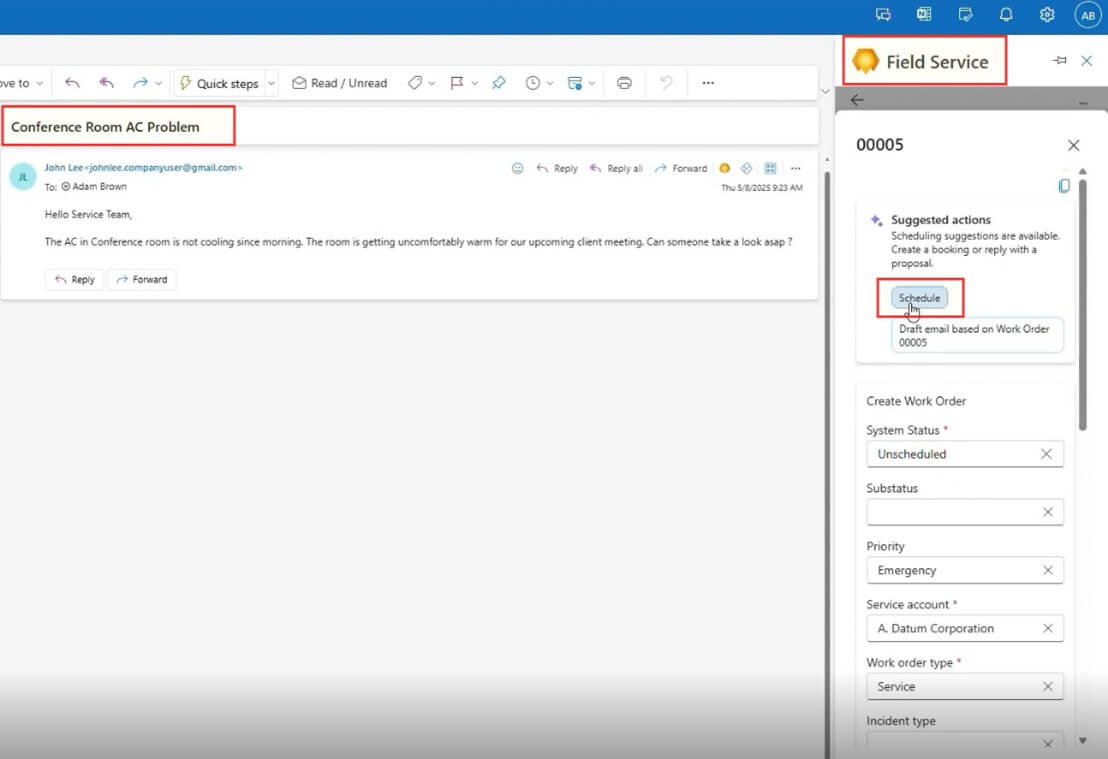
Task: Click the Undo icon in the toolbar
Action: tap(666, 83)
